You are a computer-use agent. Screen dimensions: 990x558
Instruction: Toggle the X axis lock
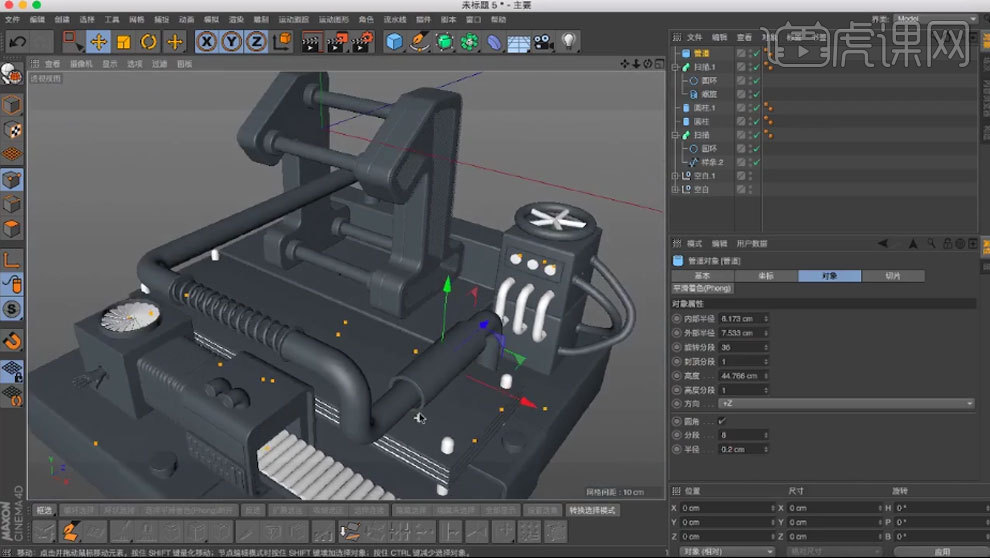click(206, 41)
